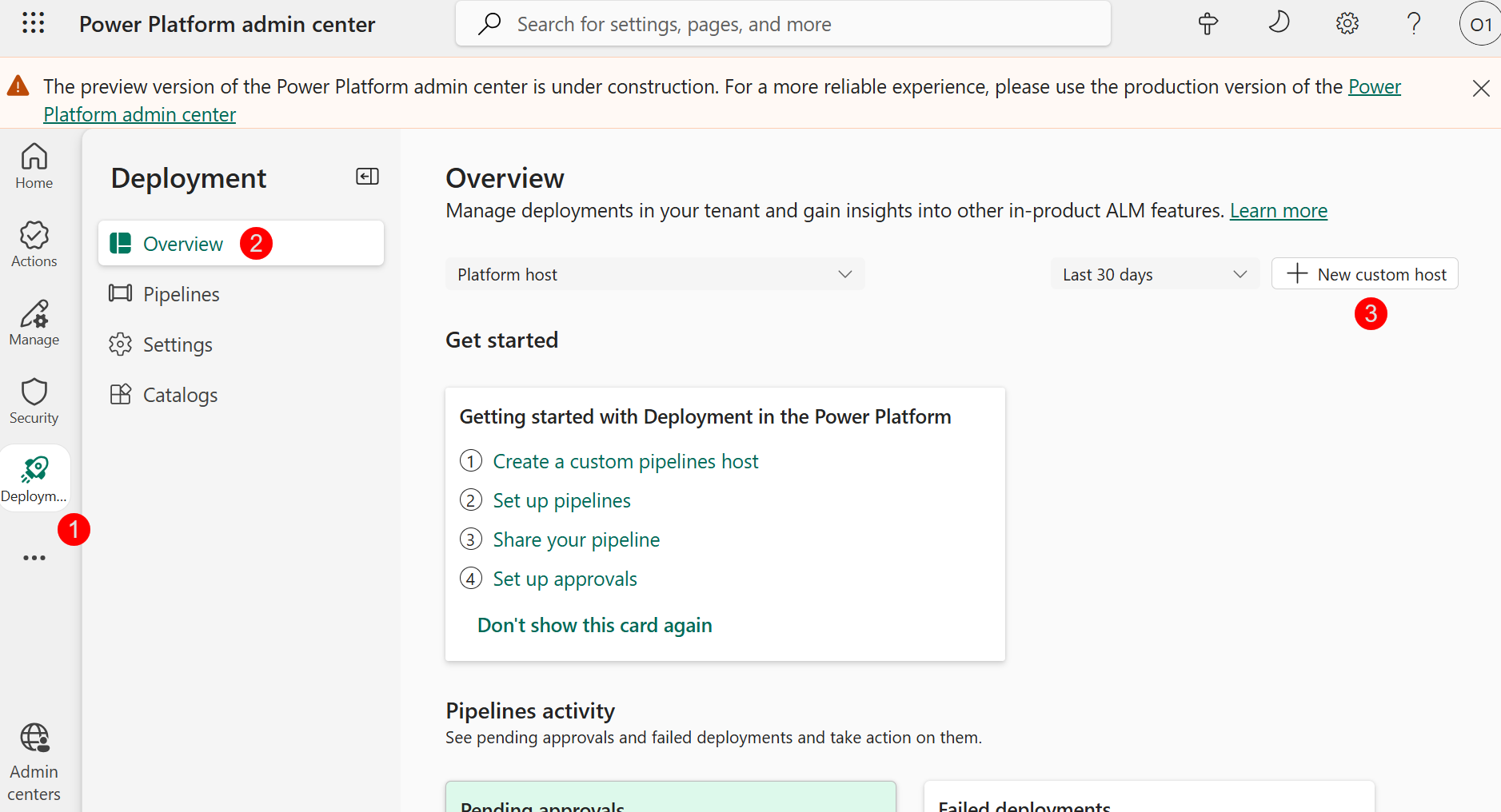Expand more items ellipsis in left rail
1501x812 pixels.
click(34, 558)
